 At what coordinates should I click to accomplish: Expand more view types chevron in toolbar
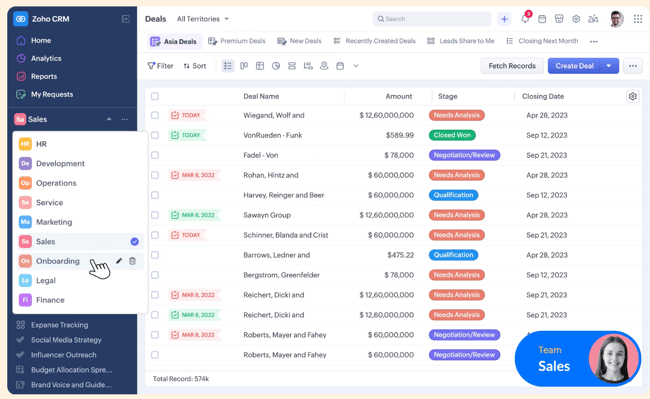[x=356, y=66]
